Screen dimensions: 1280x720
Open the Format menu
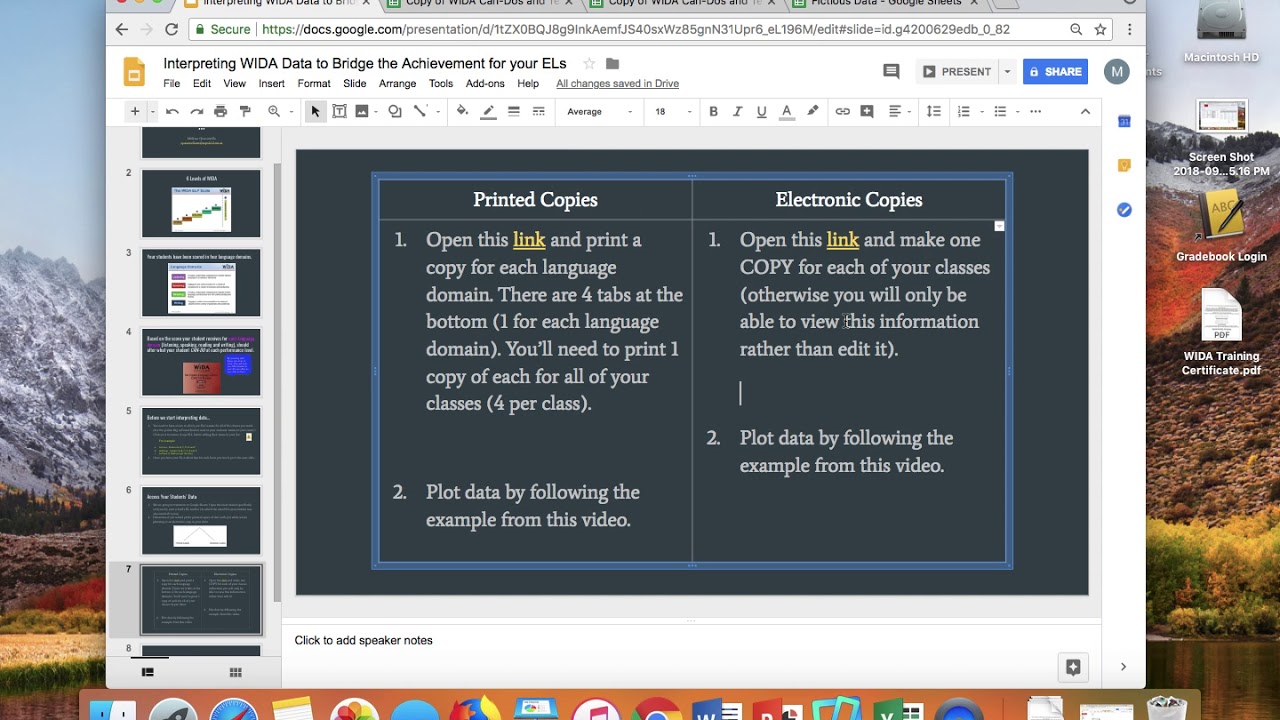pos(314,84)
